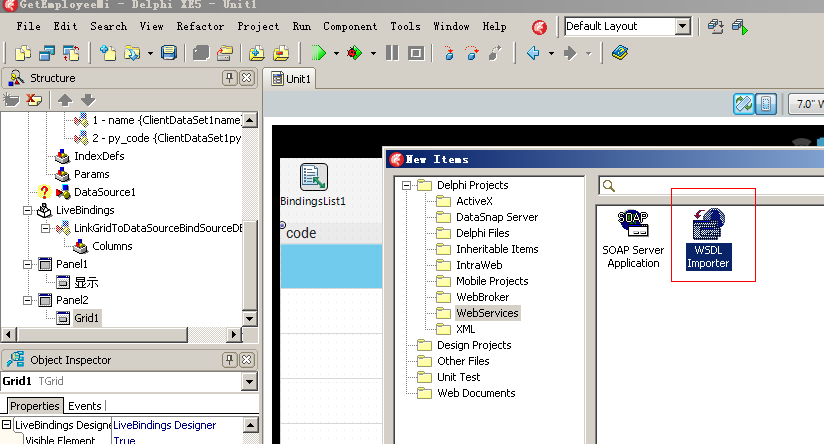Click Run with debugging bug icon
This screenshot has height=444, width=824.
[x=354, y=53]
